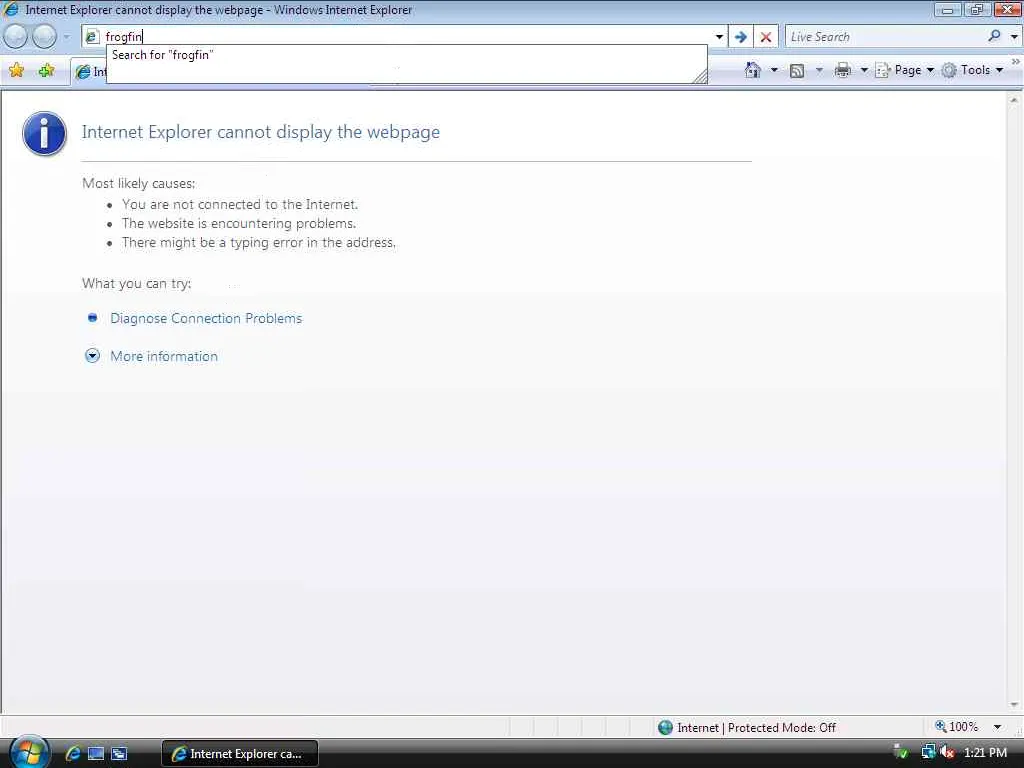
Task: Click inside the address bar text field
Action: (x=405, y=37)
